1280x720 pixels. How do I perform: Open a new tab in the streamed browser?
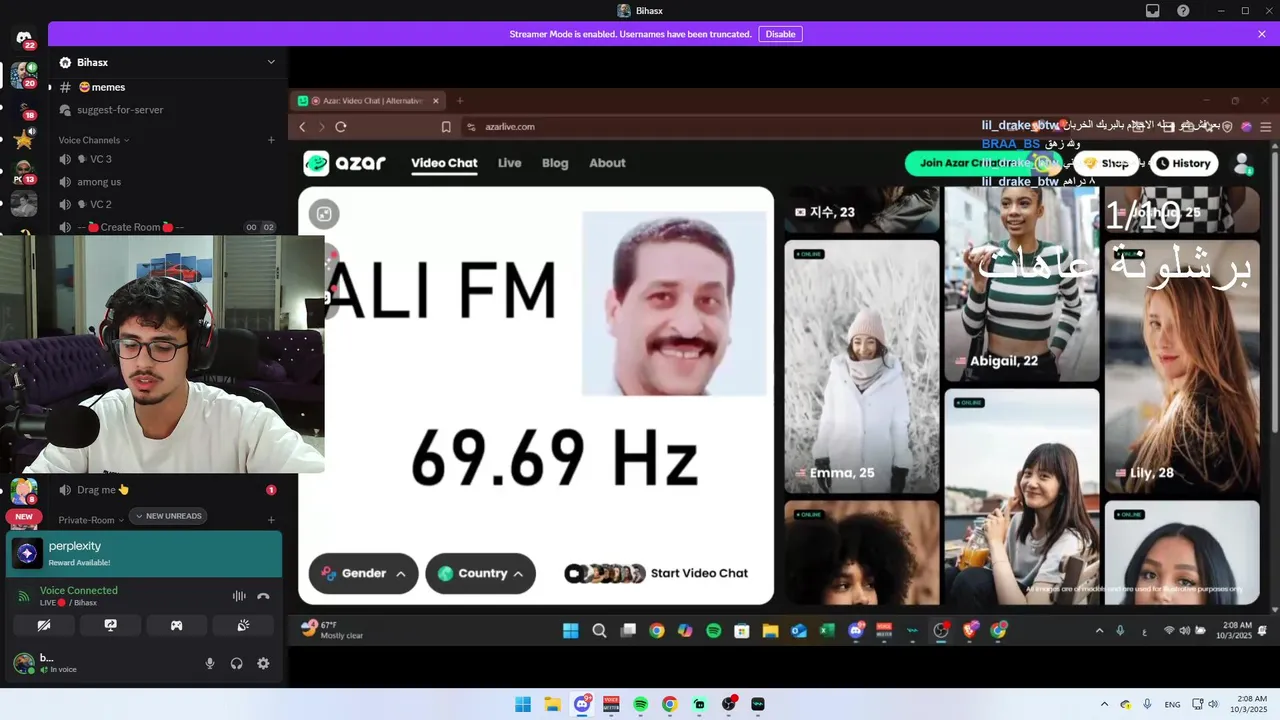coord(460,101)
